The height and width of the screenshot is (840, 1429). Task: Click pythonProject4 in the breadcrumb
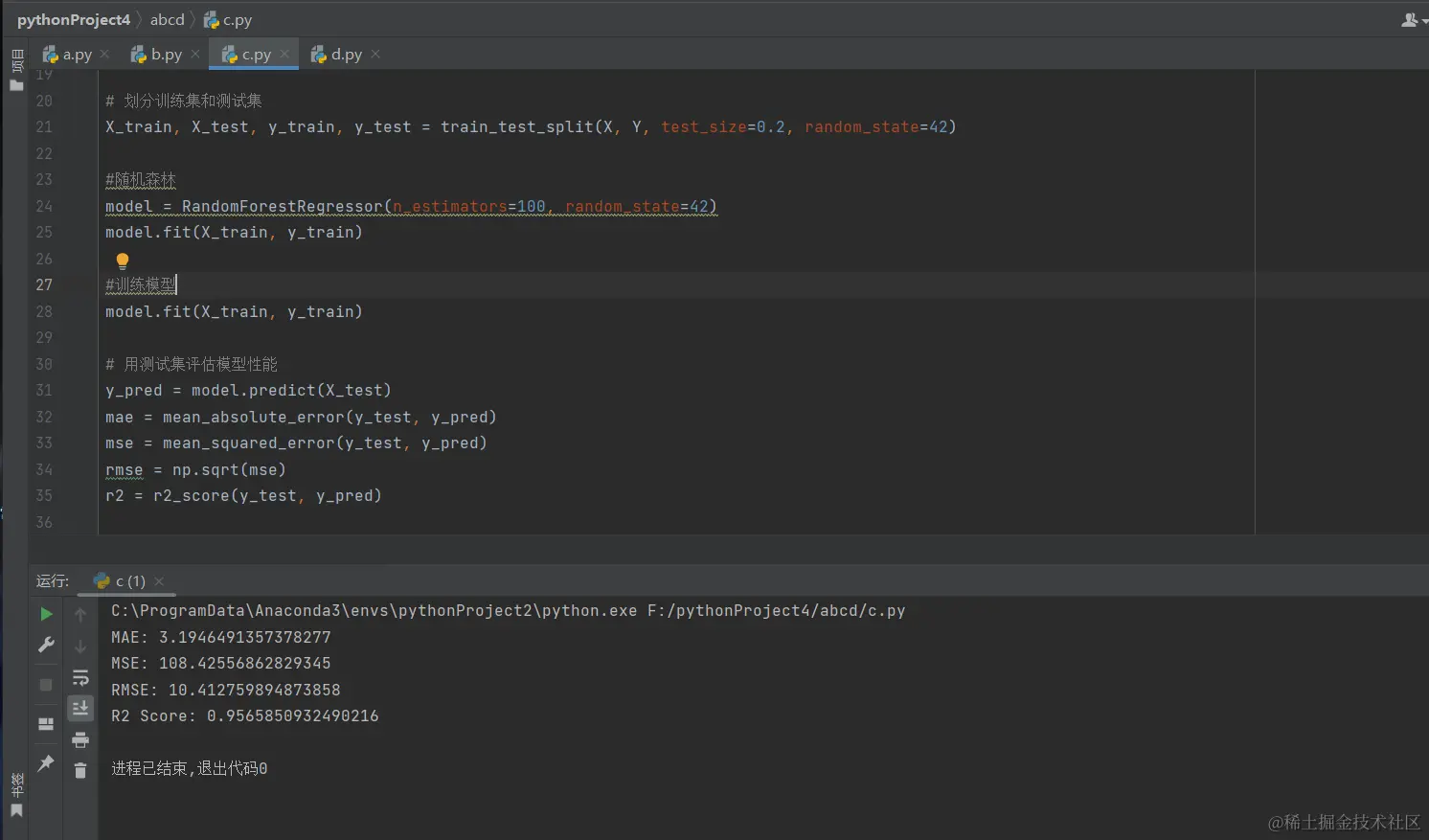click(74, 20)
